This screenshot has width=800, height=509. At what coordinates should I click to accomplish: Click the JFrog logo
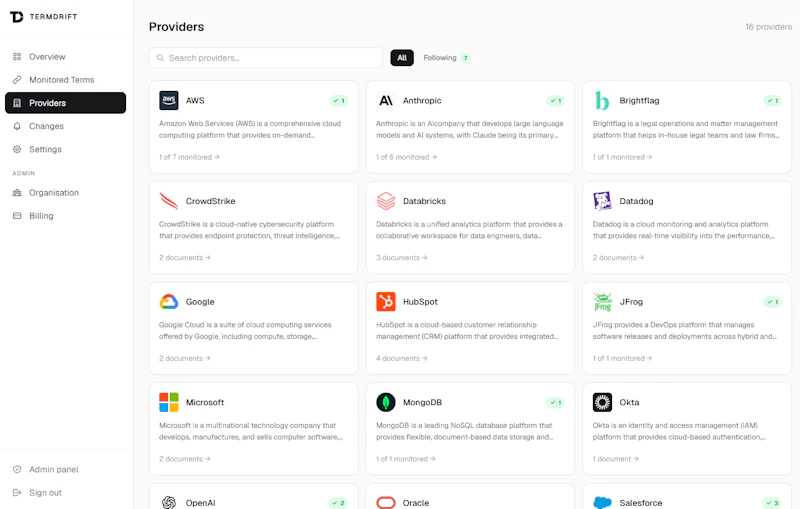[602, 301]
